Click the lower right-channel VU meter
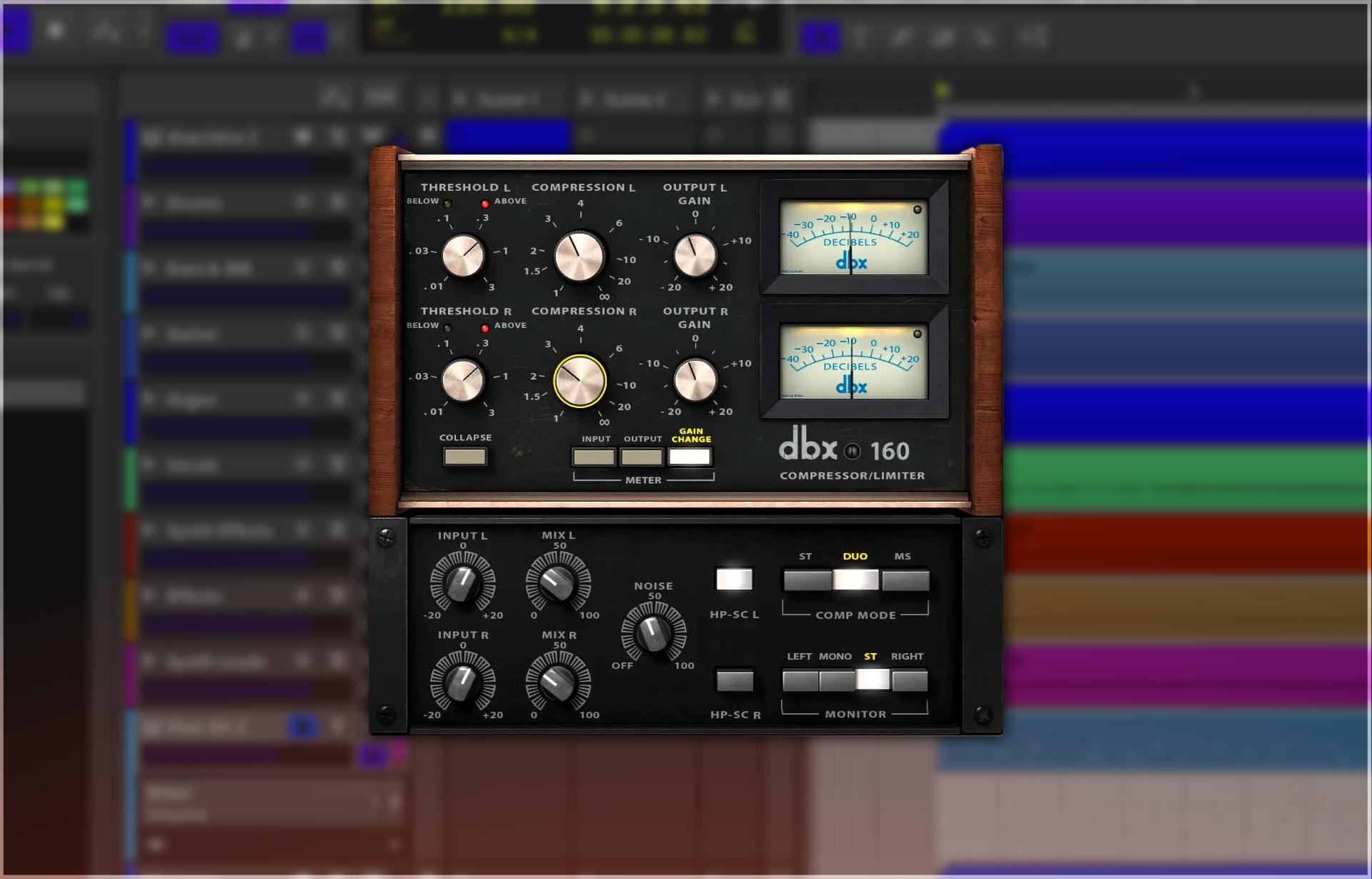Viewport: 1372px width, 879px height. click(854, 362)
